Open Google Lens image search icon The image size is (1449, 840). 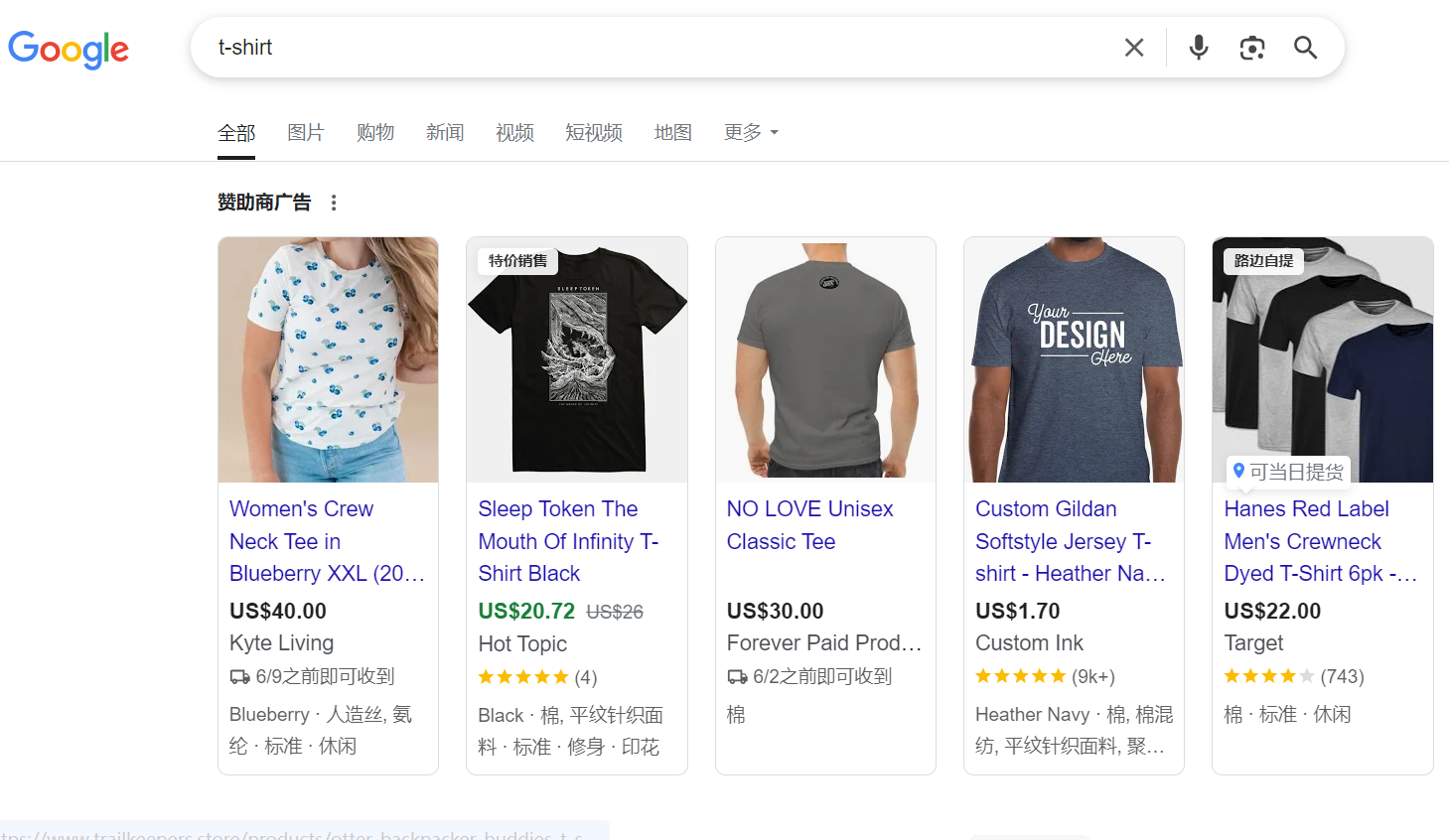coord(1252,48)
